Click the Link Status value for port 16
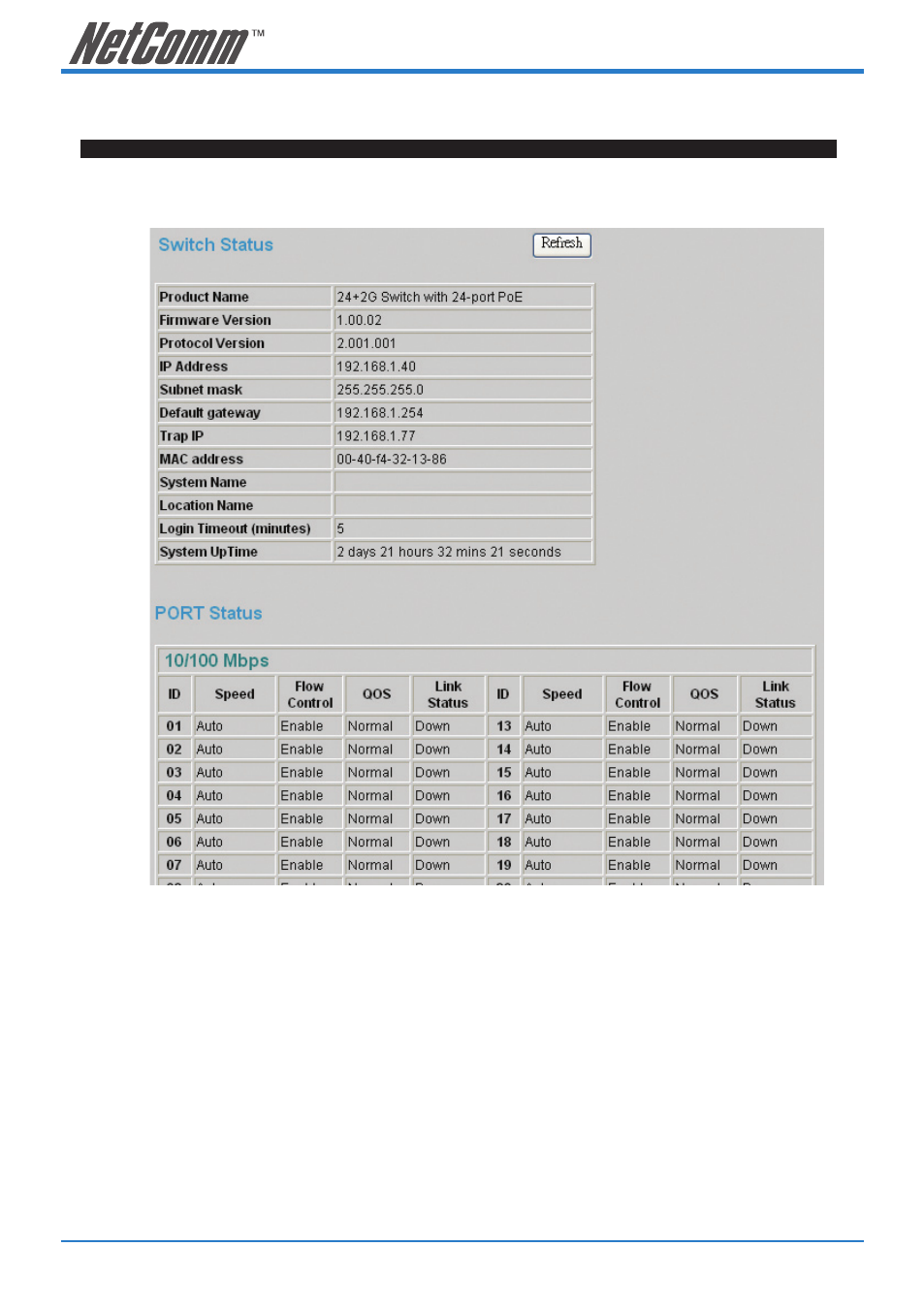924x1311 pixels. tap(775, 796)
